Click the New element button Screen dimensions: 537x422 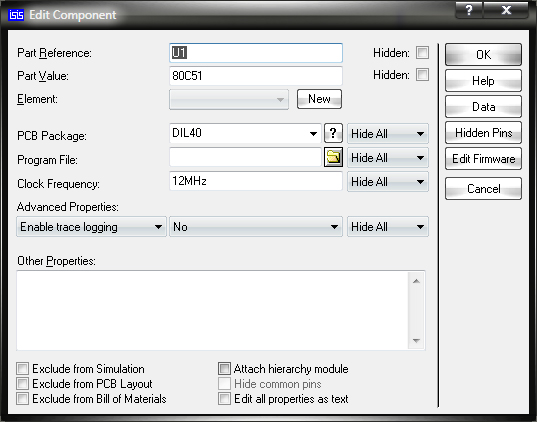coord(319,99)
